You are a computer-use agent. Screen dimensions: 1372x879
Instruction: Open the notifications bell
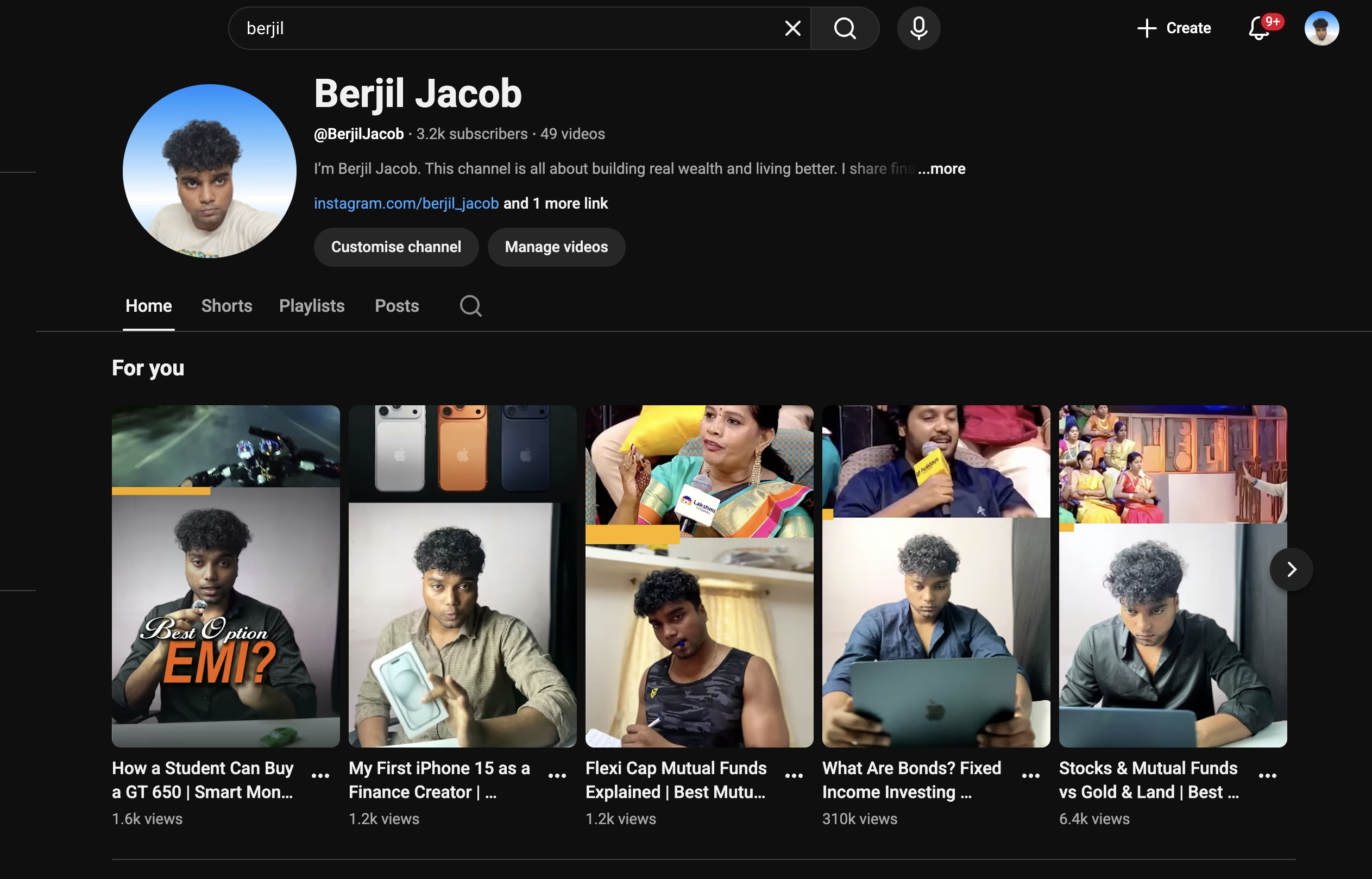click(x=1259, y=28)
